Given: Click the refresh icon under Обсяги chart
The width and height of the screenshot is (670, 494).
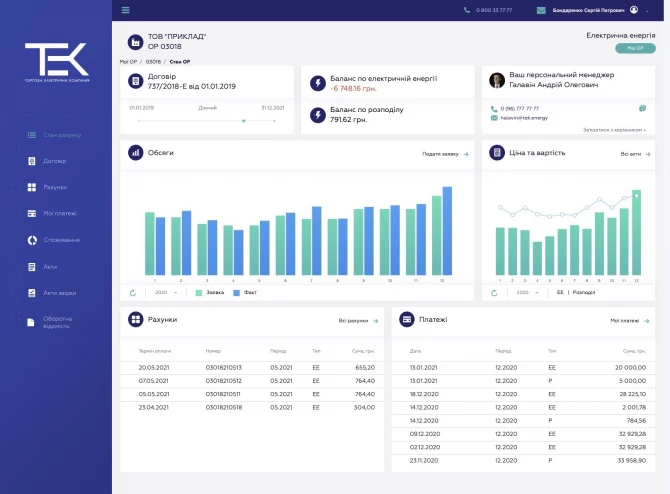Looking at the screenshot, I should [132, 293].
